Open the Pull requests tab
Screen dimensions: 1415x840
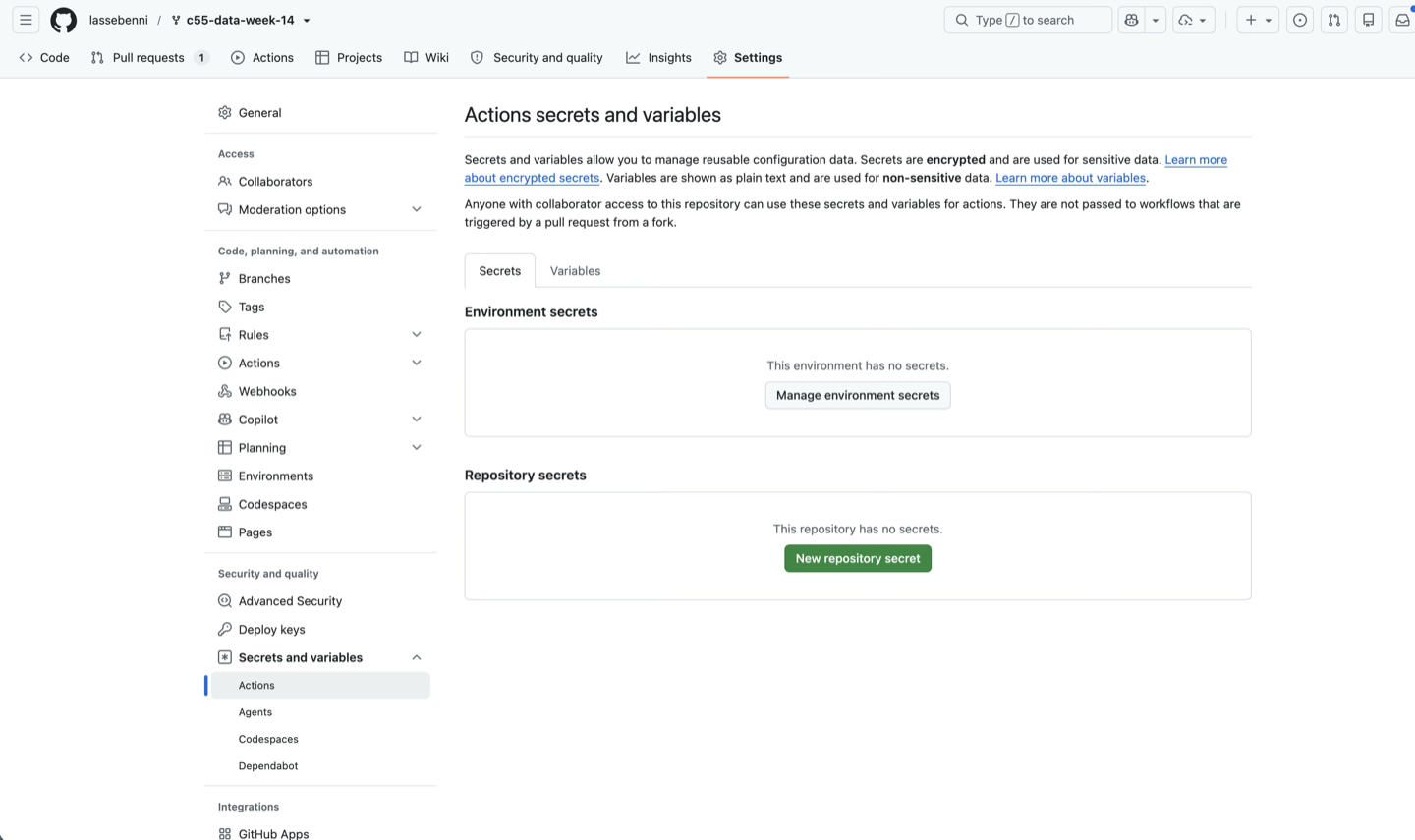coord(149,58)
